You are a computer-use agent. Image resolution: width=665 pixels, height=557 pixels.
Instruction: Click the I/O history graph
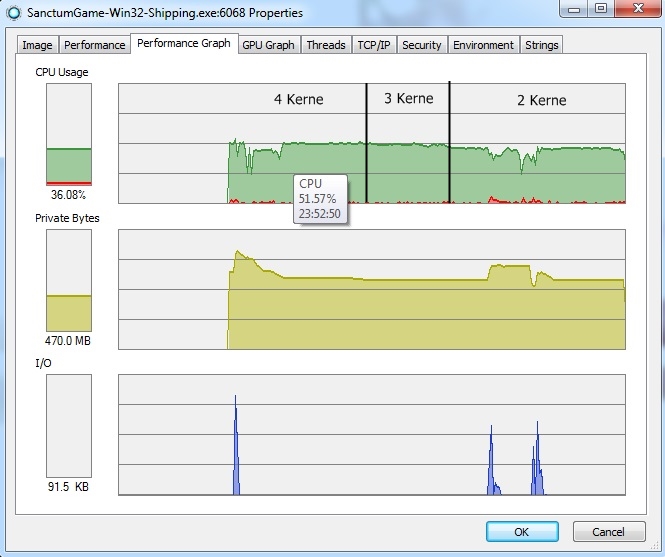[372, 434]
